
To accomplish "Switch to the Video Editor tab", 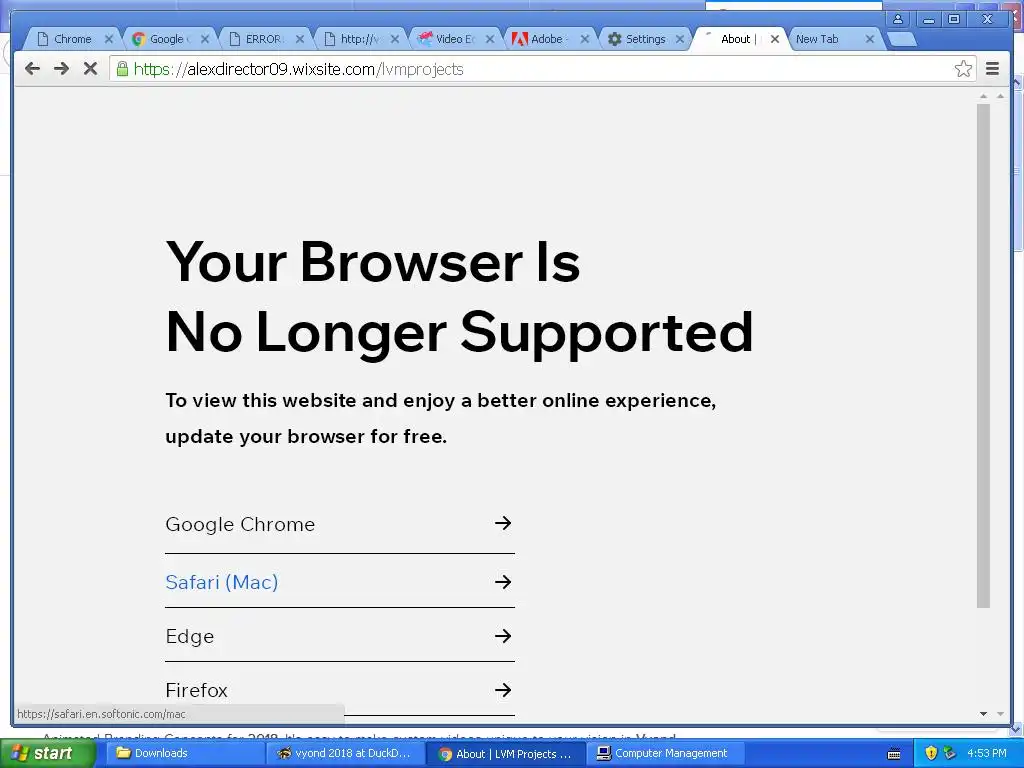I will 455,39.
